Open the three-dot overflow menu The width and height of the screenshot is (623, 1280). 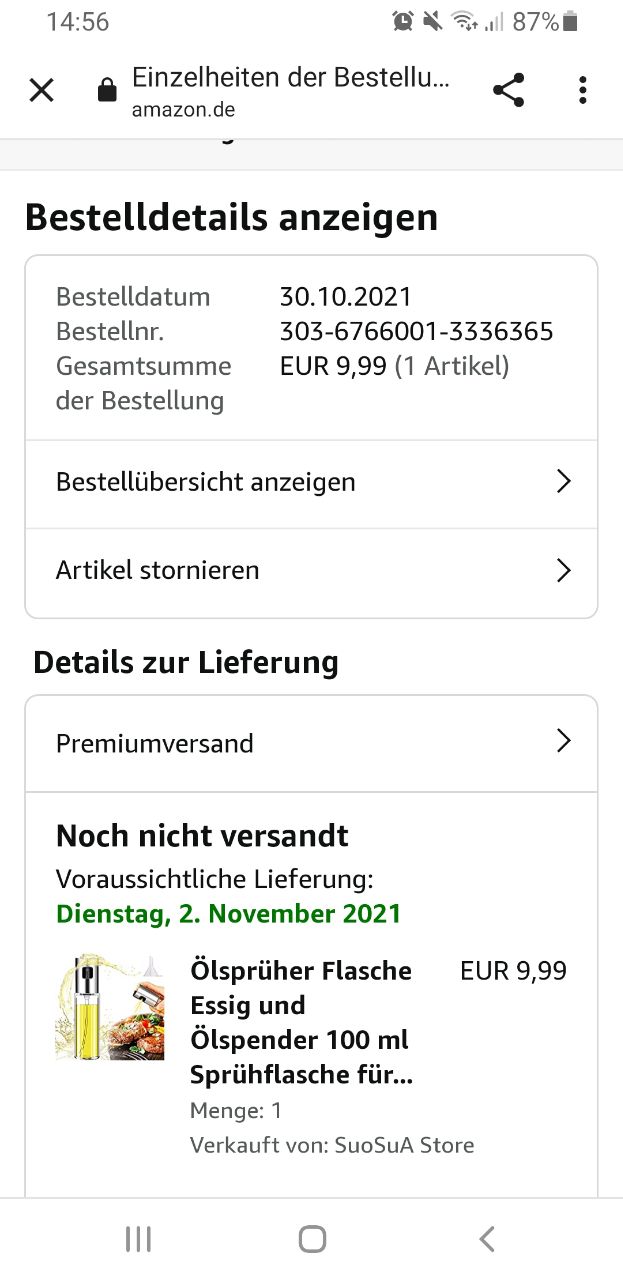[582, 91]
